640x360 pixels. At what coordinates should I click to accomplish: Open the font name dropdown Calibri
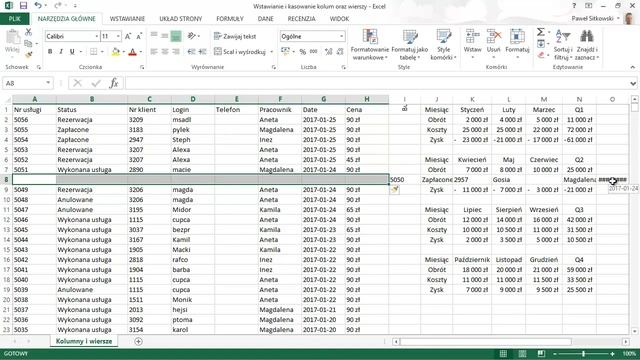click(97, 36)
